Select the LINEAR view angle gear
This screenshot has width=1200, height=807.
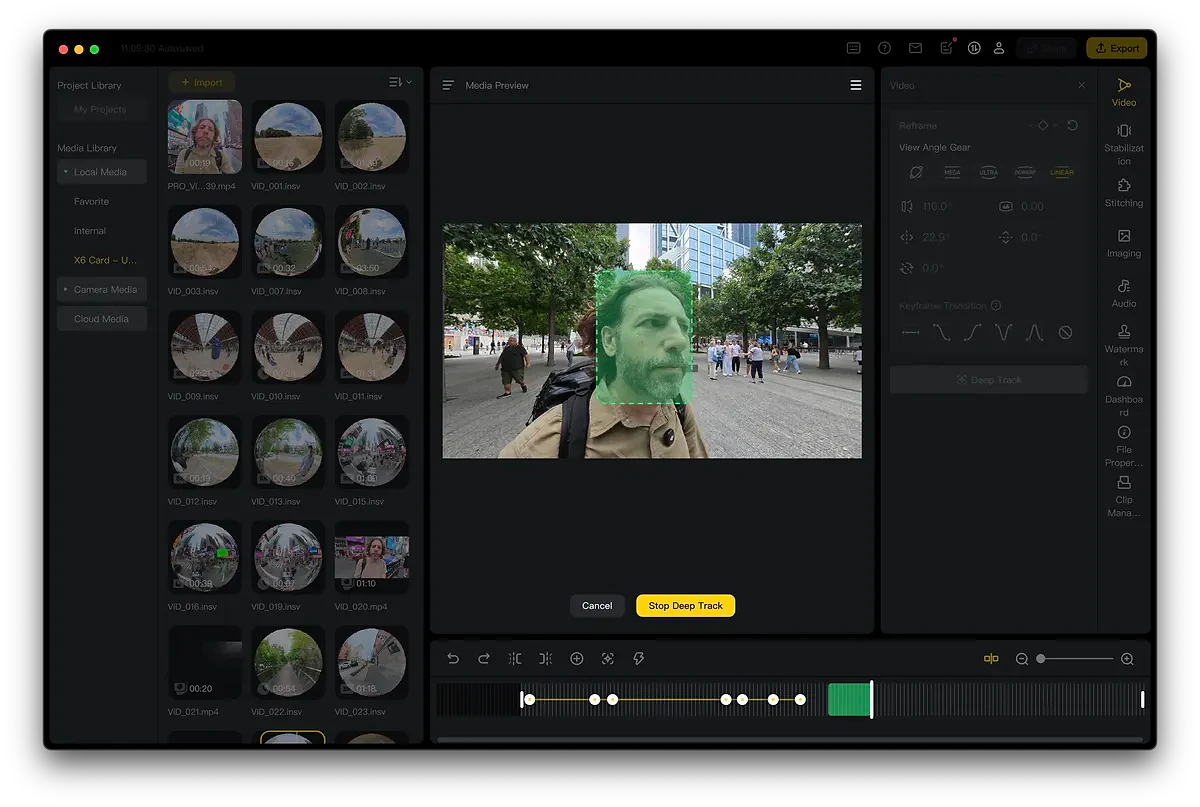(1062, 172)
